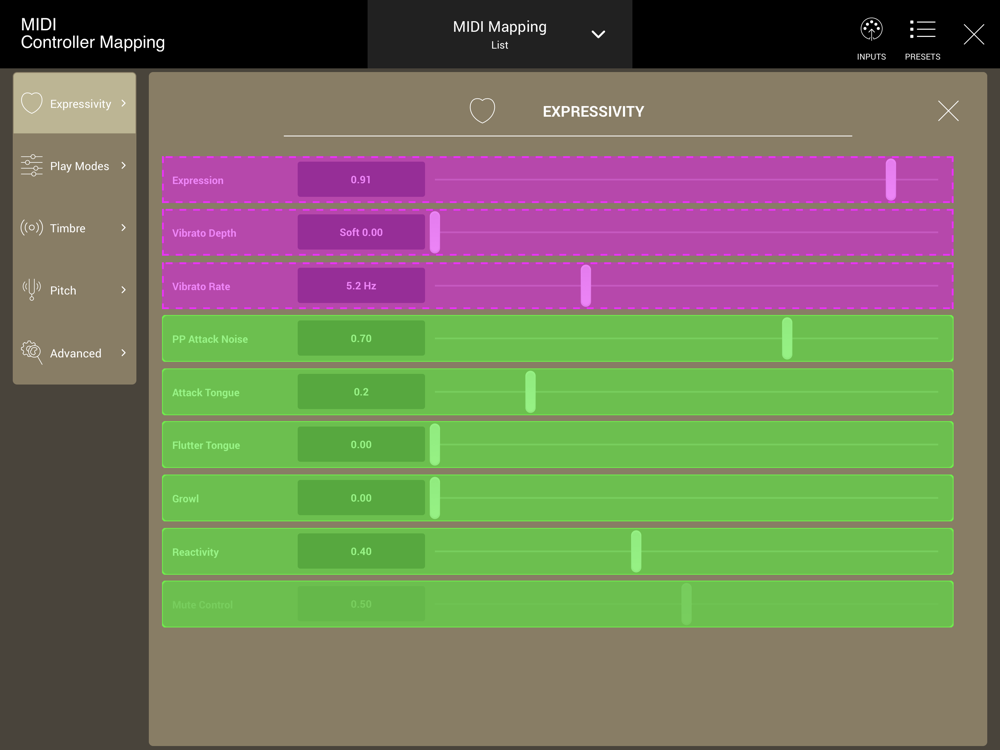Click the EXPRESSIVITY panel title
Viewport: 1000px width, 750px height.
(x=593, y=112)
